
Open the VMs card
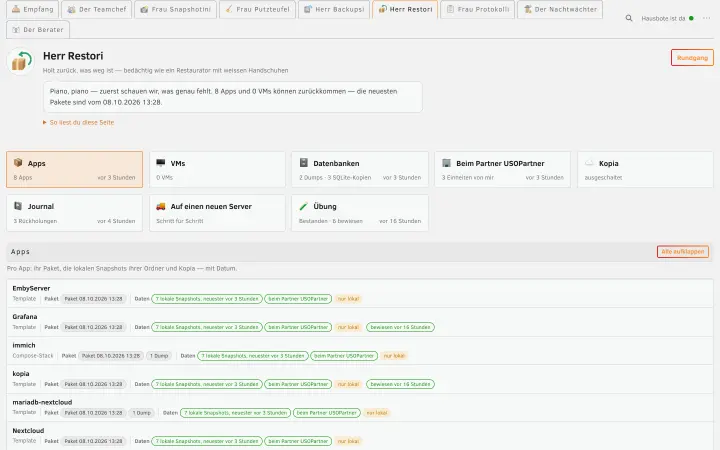coord(217,169)
